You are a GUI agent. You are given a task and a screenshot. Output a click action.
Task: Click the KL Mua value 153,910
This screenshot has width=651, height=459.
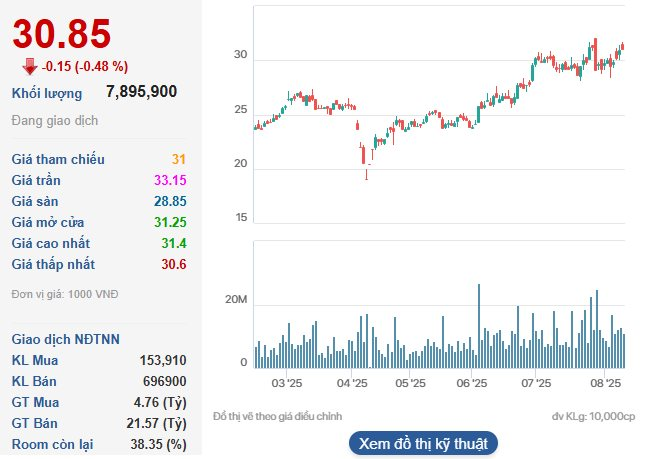159,359
